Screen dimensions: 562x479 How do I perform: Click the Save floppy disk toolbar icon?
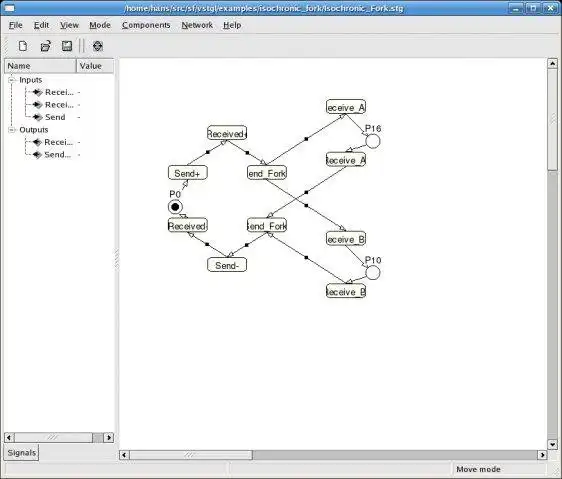(67, 46)
